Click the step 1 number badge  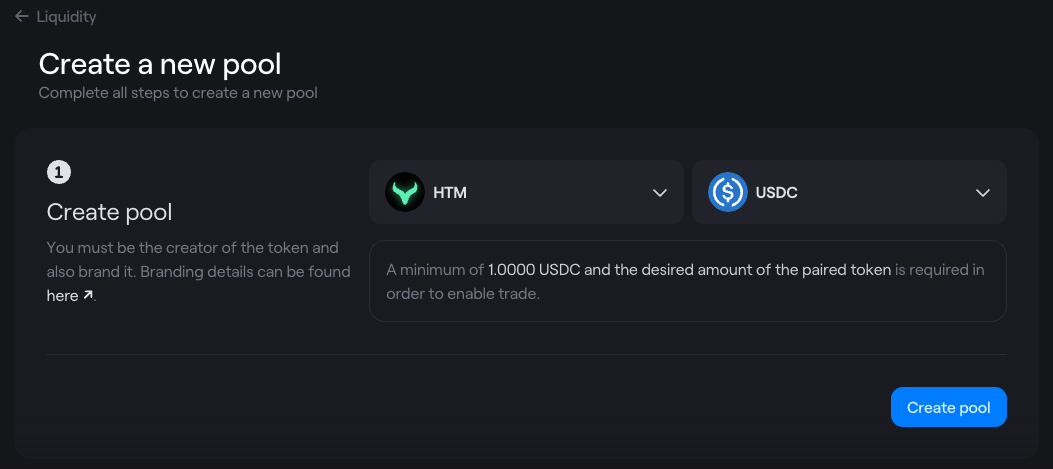click(x=58, y=173)
